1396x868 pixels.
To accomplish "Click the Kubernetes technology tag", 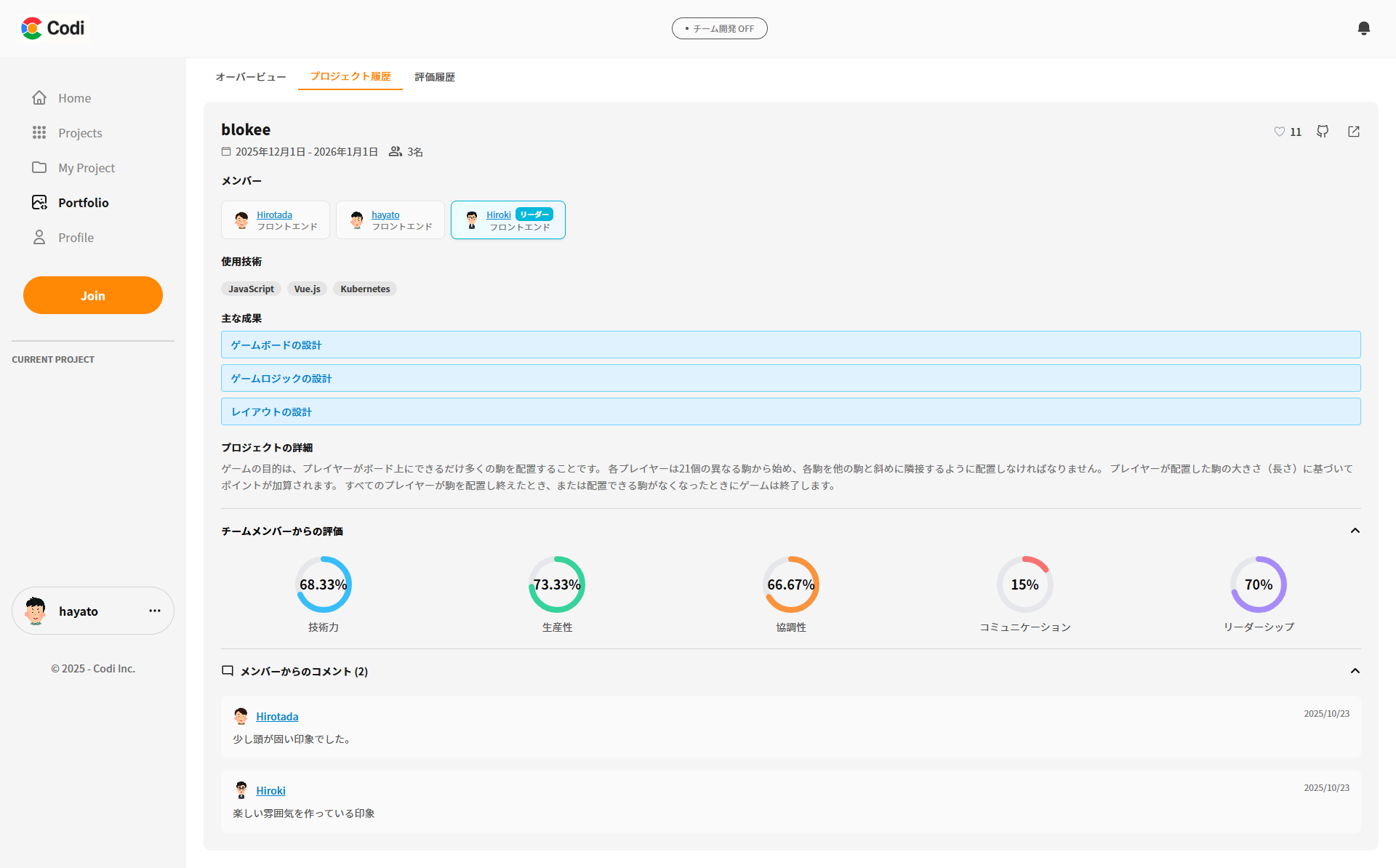I will [x=365, y=289].
